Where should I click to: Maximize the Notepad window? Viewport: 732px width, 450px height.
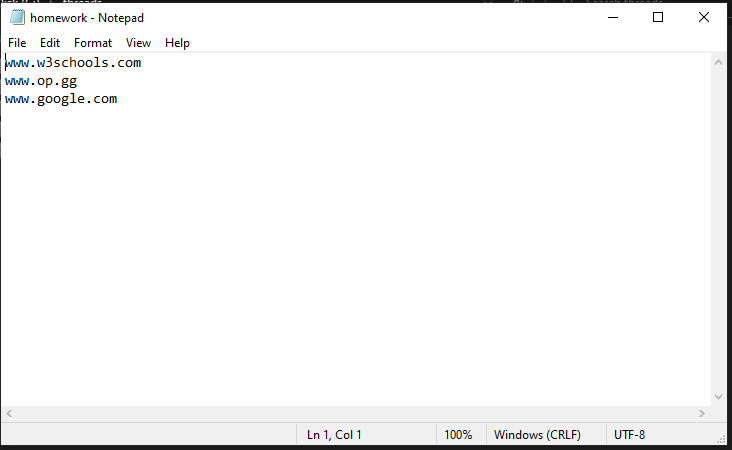[x=658, y=18]
